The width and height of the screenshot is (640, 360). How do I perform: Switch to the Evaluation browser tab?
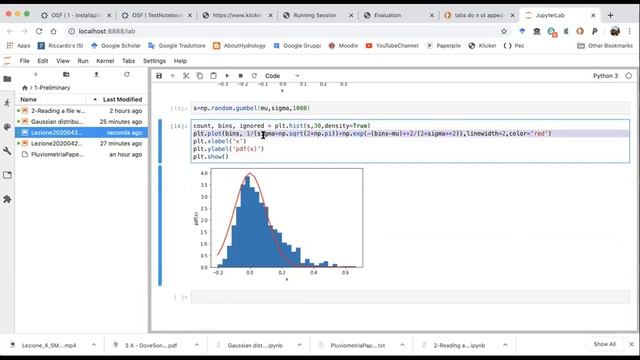[x=399, y=15]
